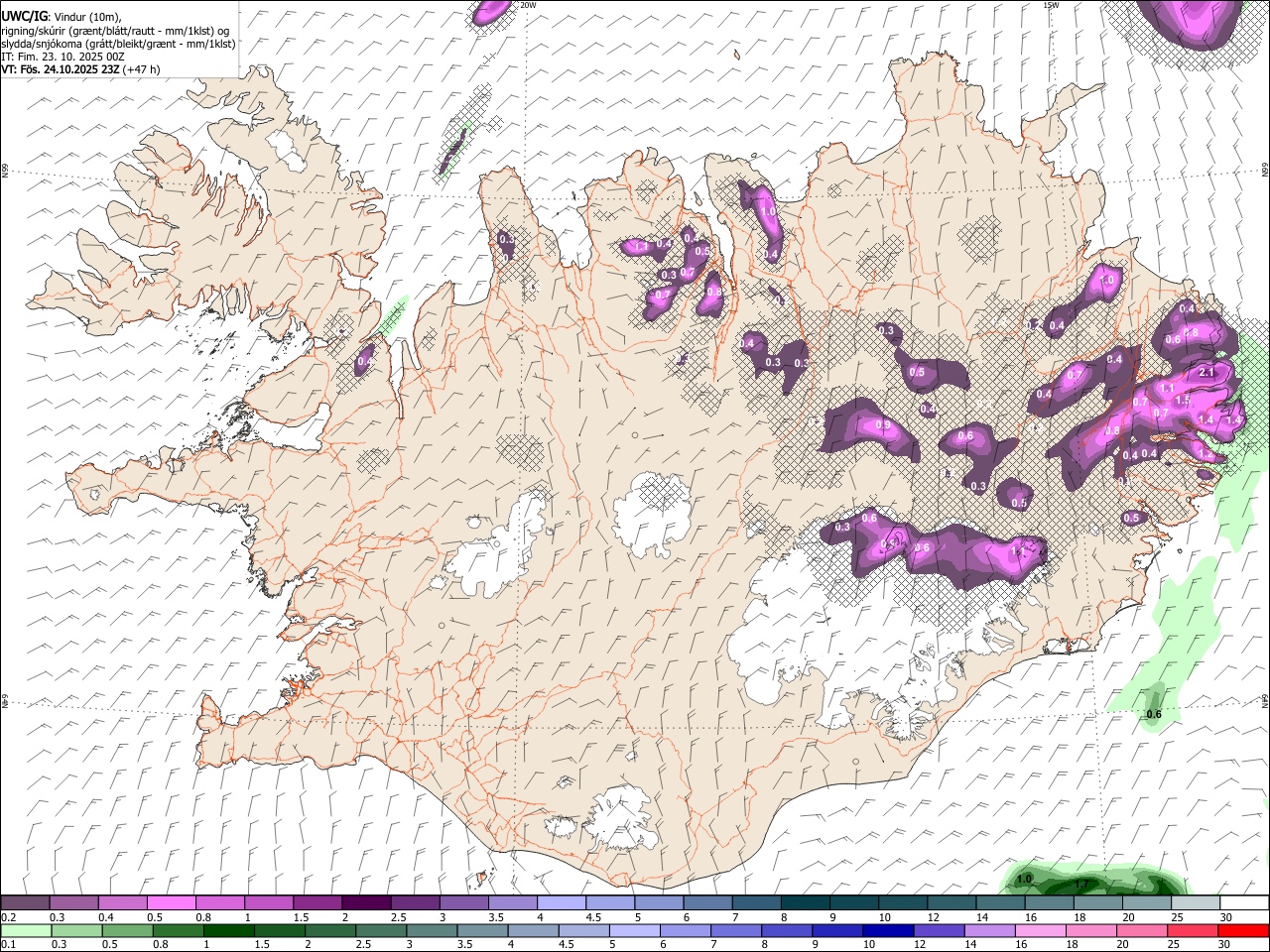Click the dark mauve 0.2–0.3 snow legend swatch
The height and width of the screenshot is (952, 1270).
[x=25, y=903]
